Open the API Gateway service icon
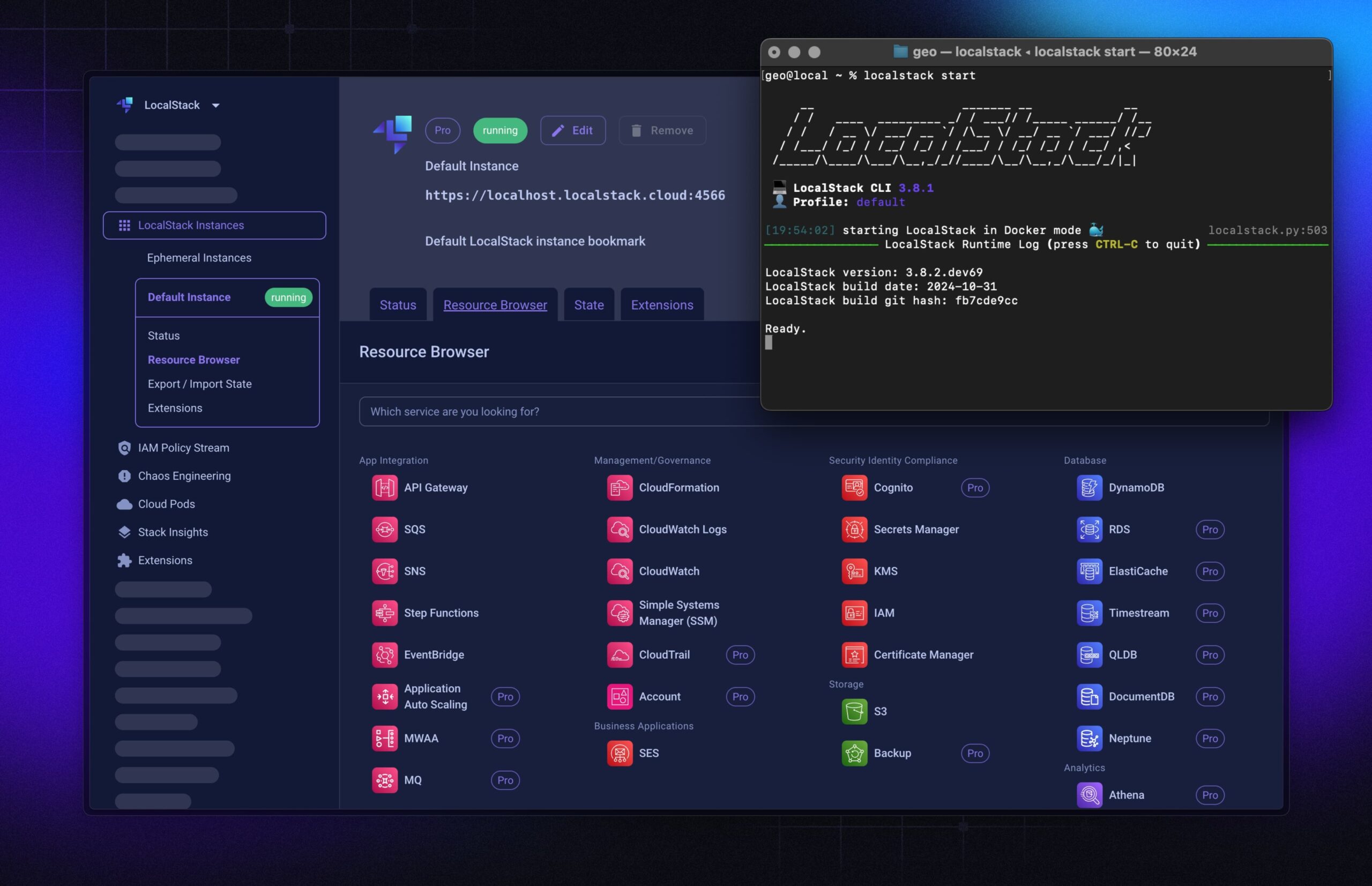This screenshot has height=886, width=1372. pyautogui.click(x=384, y=487)
